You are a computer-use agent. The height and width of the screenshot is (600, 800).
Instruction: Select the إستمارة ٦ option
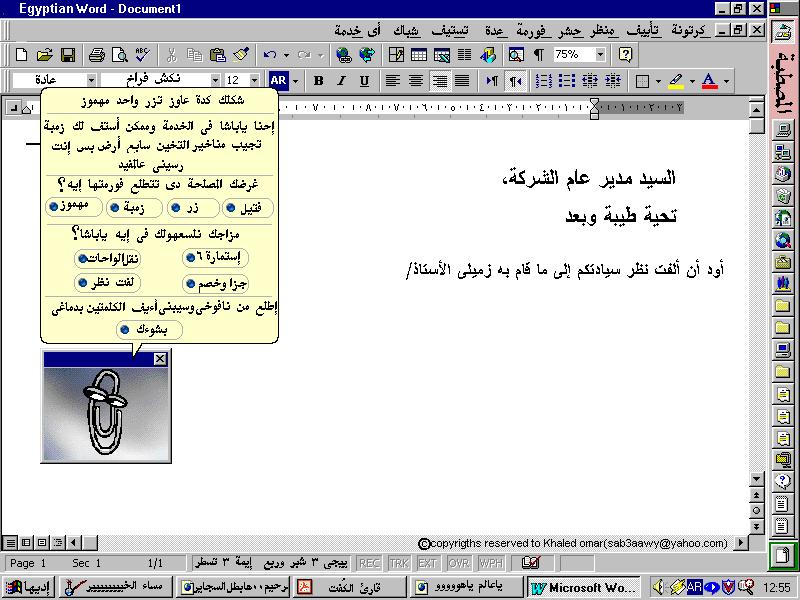tap(215, 257)
